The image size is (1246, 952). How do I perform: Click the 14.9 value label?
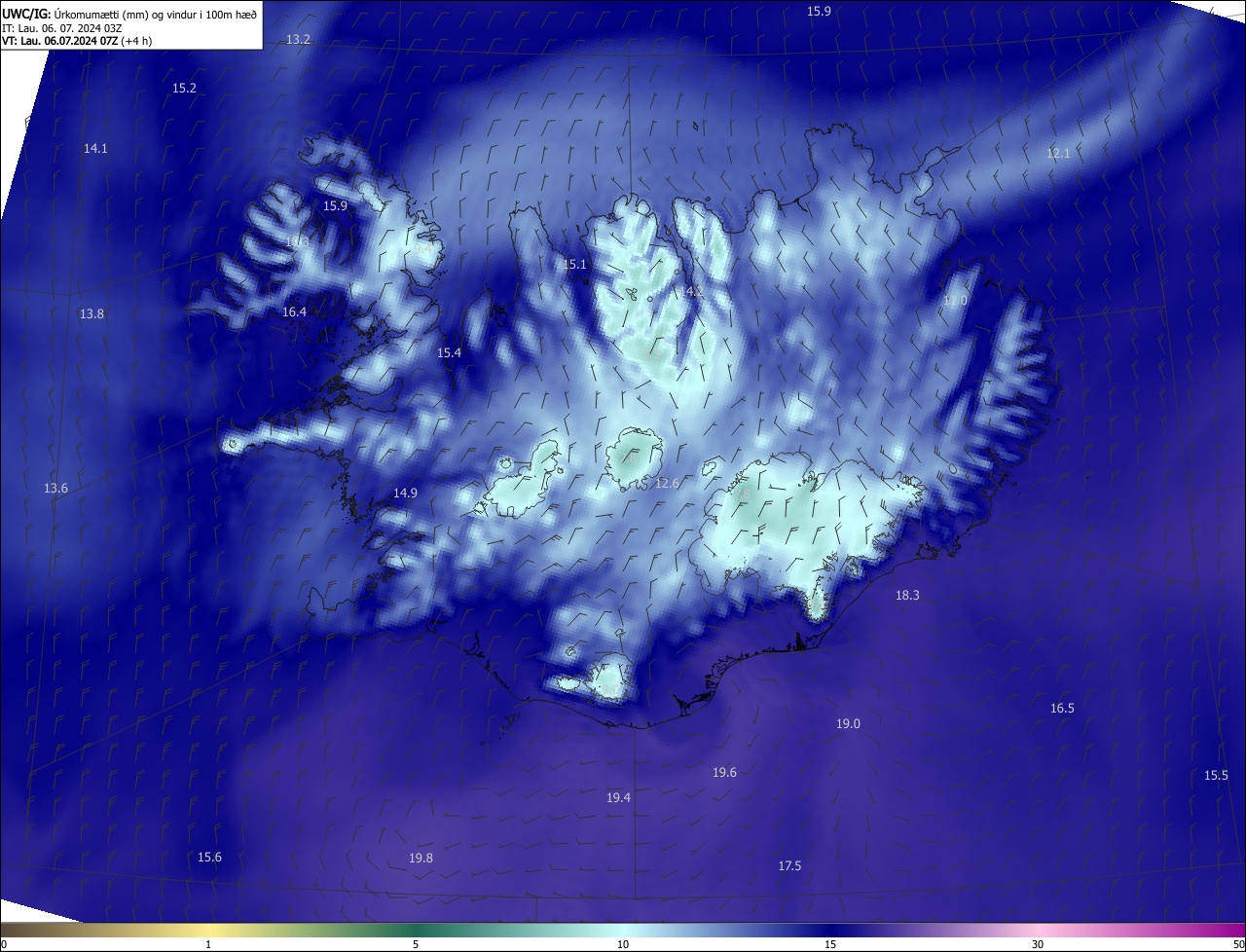[405, 494]
